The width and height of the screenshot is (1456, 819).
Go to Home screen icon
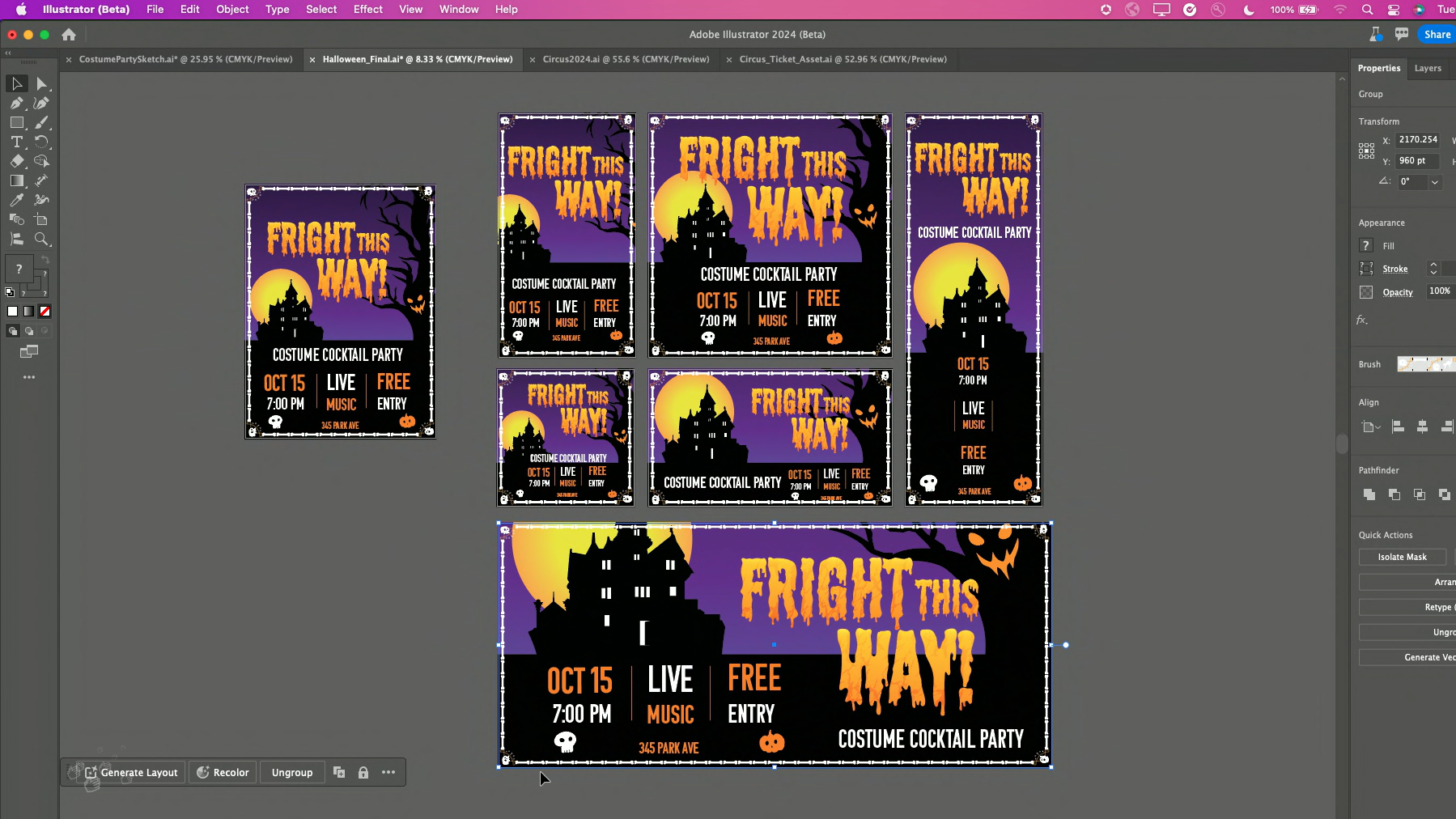coord(69,35)
